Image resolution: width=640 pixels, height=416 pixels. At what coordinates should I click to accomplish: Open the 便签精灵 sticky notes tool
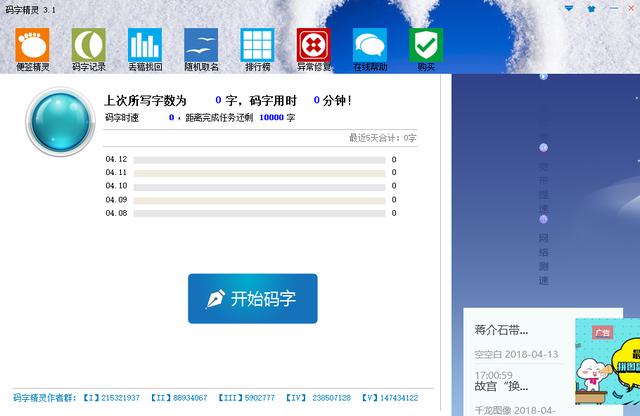click(32, 49)
